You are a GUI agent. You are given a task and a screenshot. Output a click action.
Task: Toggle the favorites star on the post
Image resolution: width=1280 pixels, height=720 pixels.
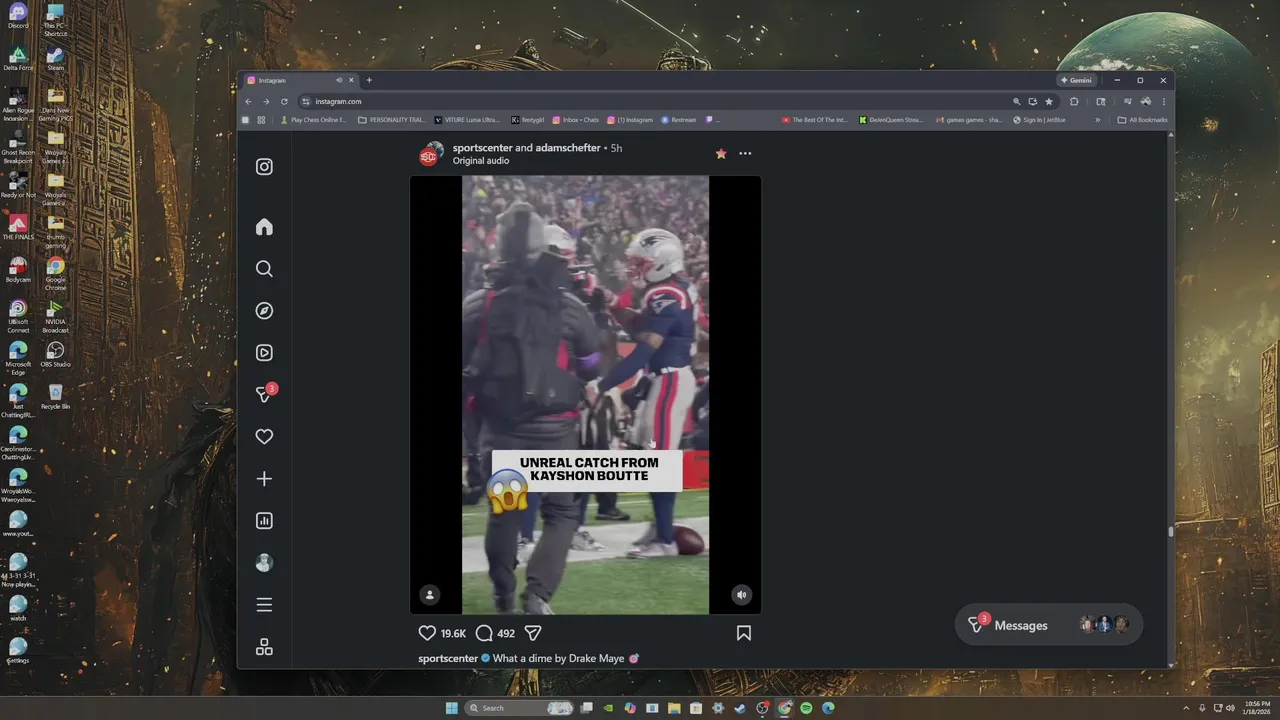coord(721,154)
